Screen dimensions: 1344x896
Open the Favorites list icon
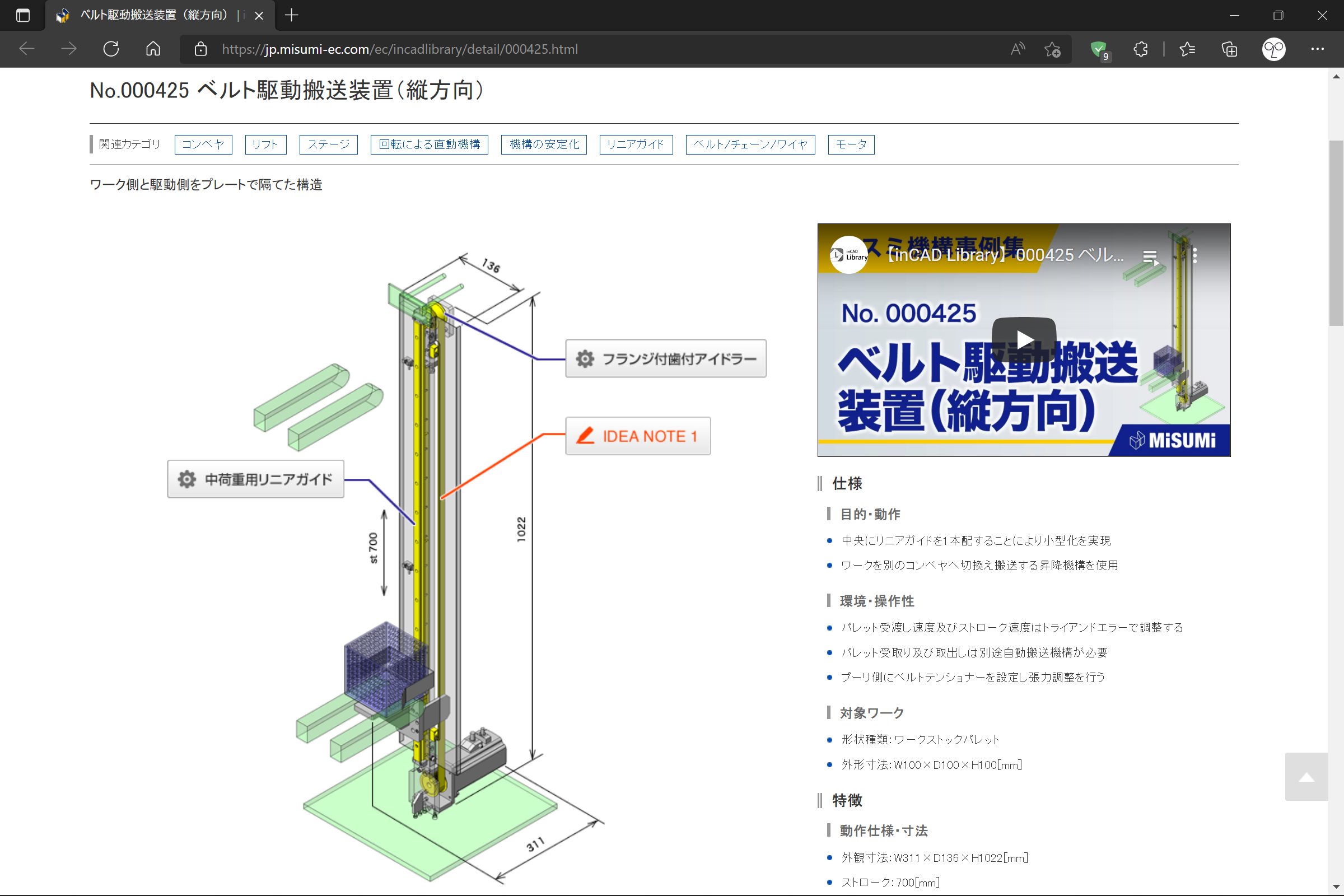1187,49
